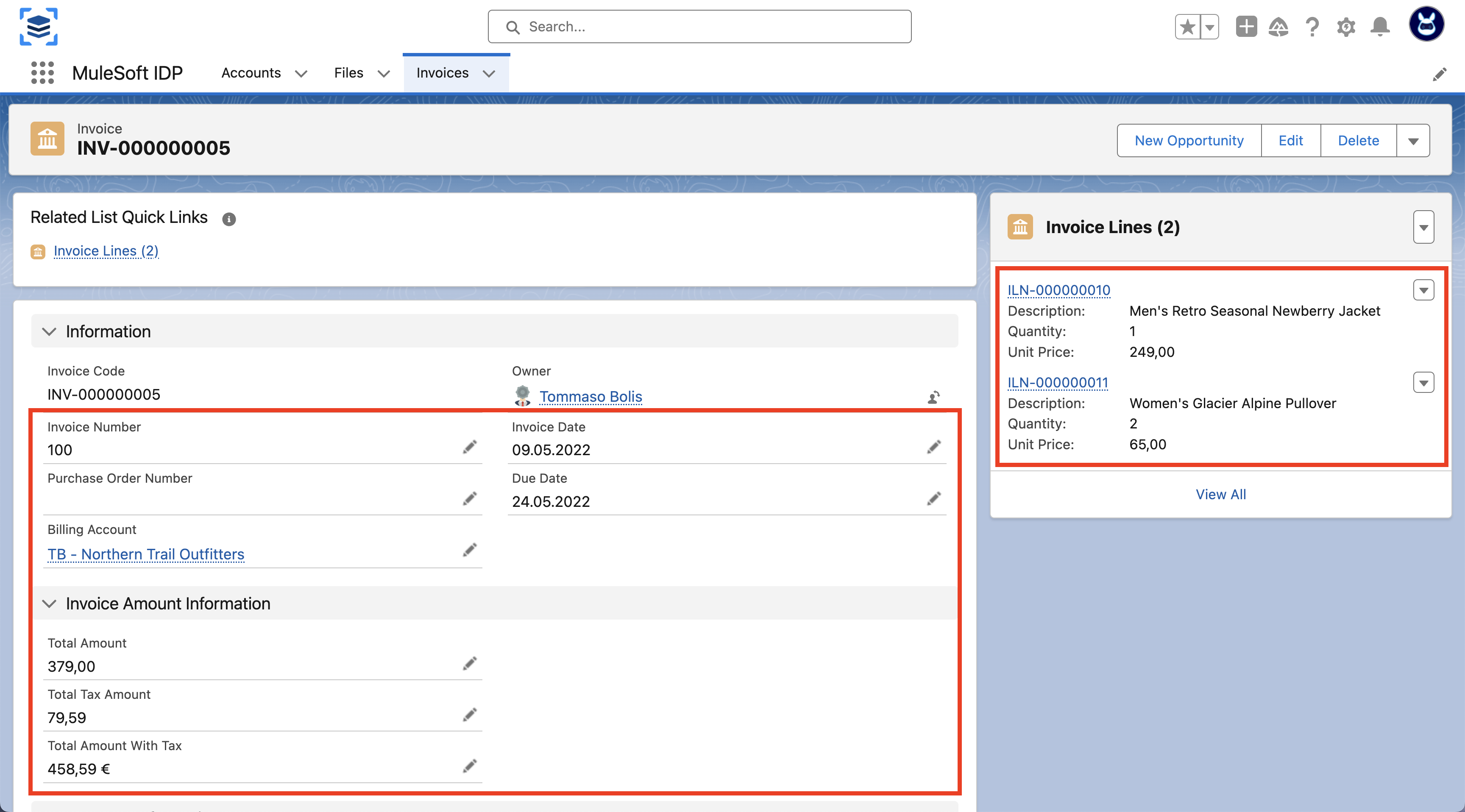Screen dimensions: 1465x812
Task: Click the Invoice Code value INV-000000005
Action: click(103, 394)
